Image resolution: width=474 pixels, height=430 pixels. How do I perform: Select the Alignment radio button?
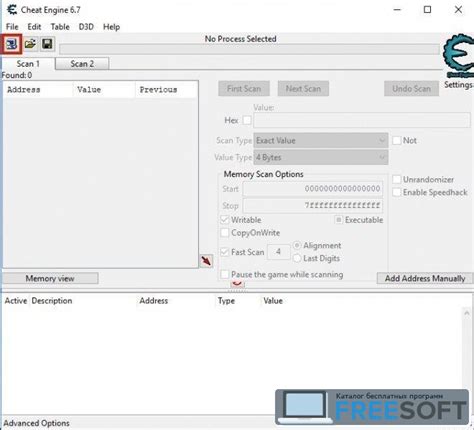pos(297,246)
